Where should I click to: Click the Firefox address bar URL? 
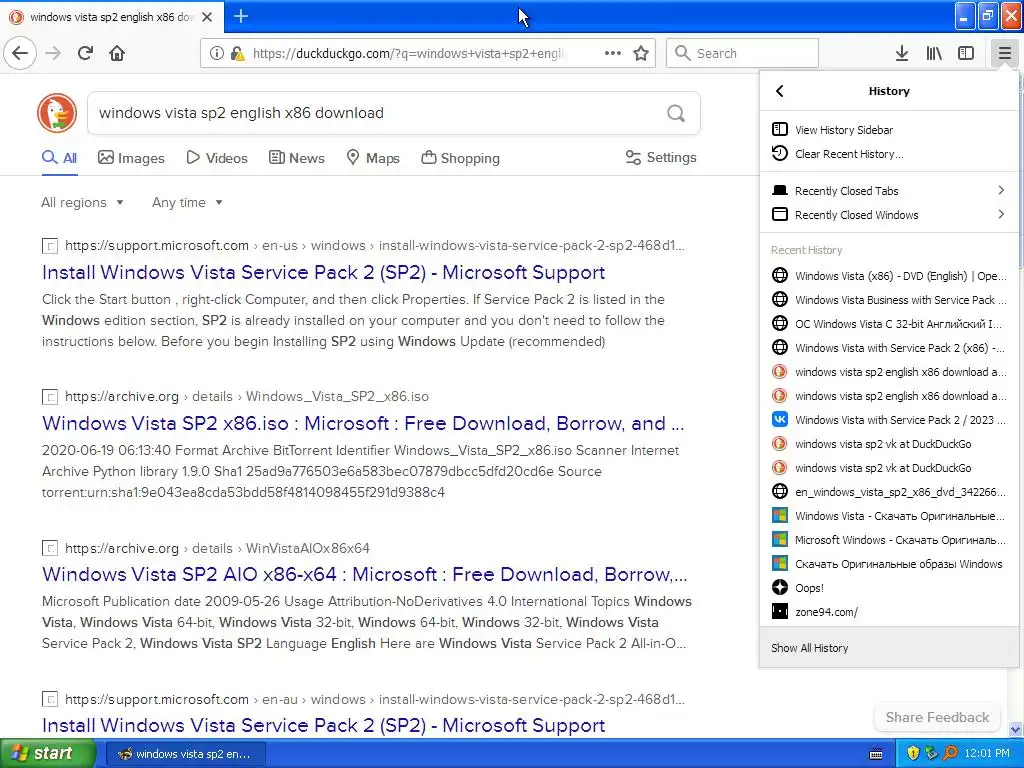(408, 54)
